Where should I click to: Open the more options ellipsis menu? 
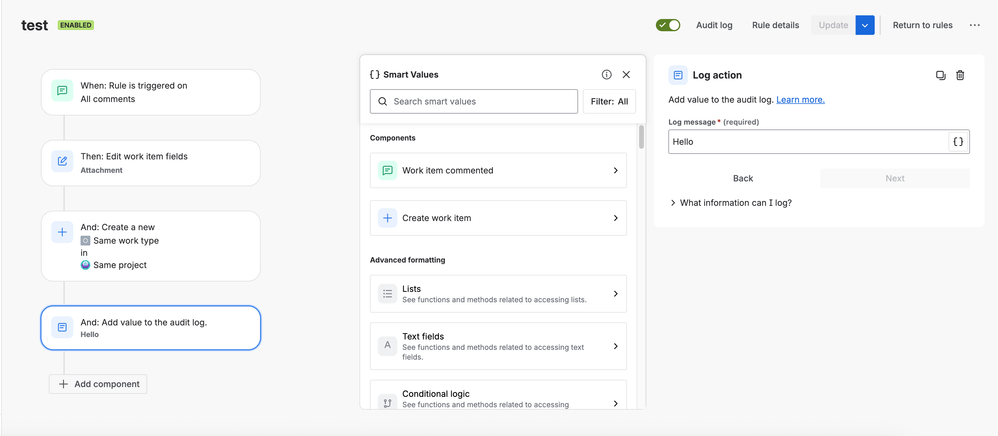974,25
